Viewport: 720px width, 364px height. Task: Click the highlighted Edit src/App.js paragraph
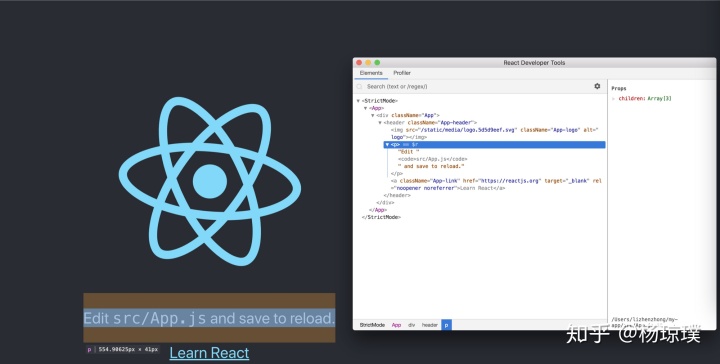pos(209,318)
